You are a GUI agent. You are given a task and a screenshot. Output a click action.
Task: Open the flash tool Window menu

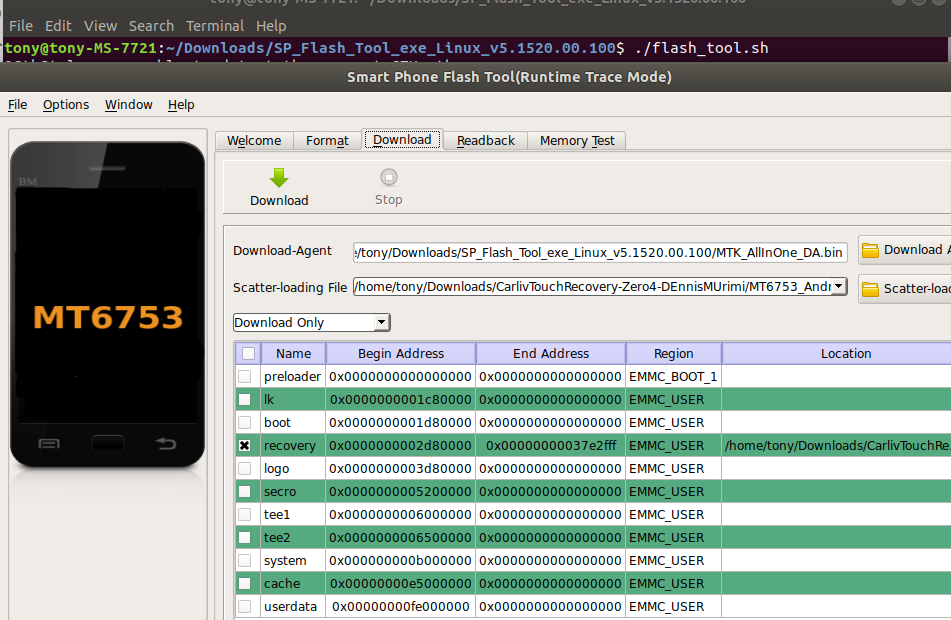coord(128,104)
